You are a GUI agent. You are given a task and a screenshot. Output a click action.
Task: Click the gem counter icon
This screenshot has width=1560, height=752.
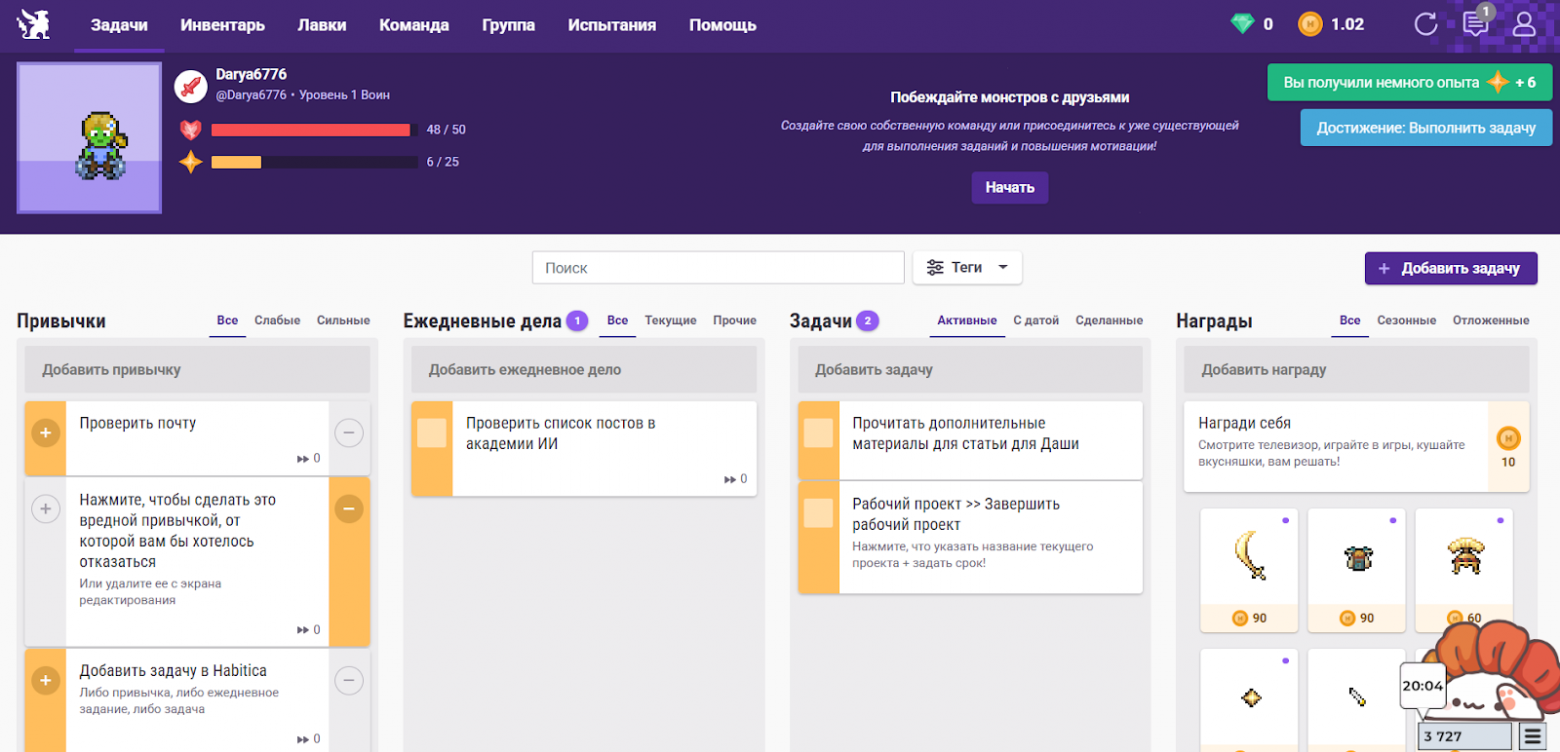click(x=1242, y=23)
